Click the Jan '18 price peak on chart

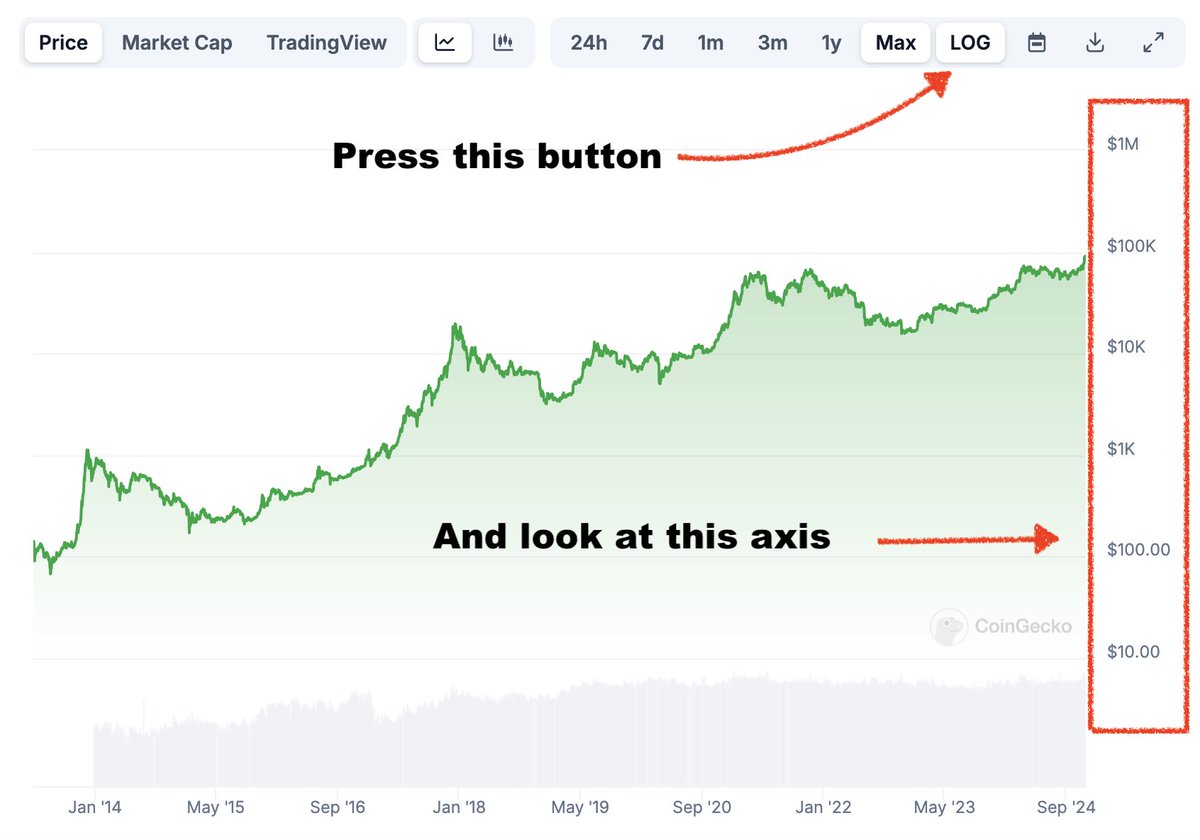click(456, 326)
